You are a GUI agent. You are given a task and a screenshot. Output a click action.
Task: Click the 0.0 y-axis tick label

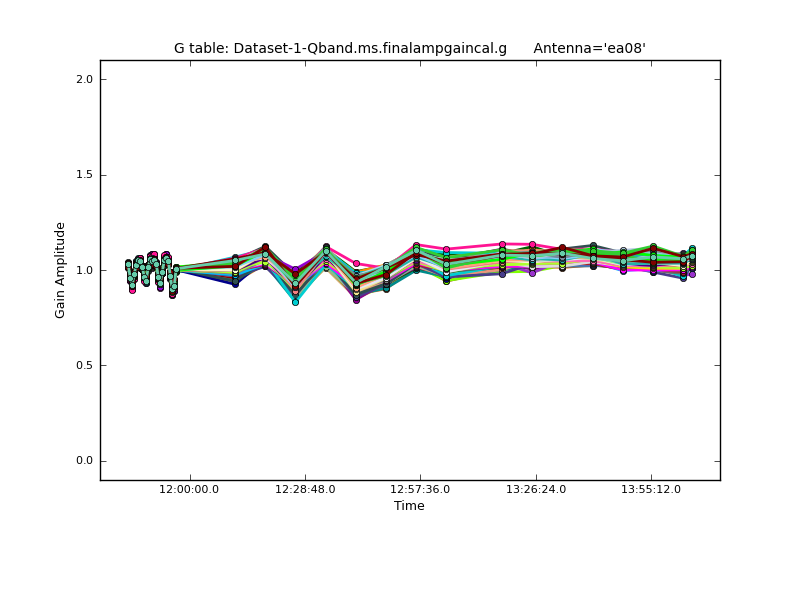82,461
